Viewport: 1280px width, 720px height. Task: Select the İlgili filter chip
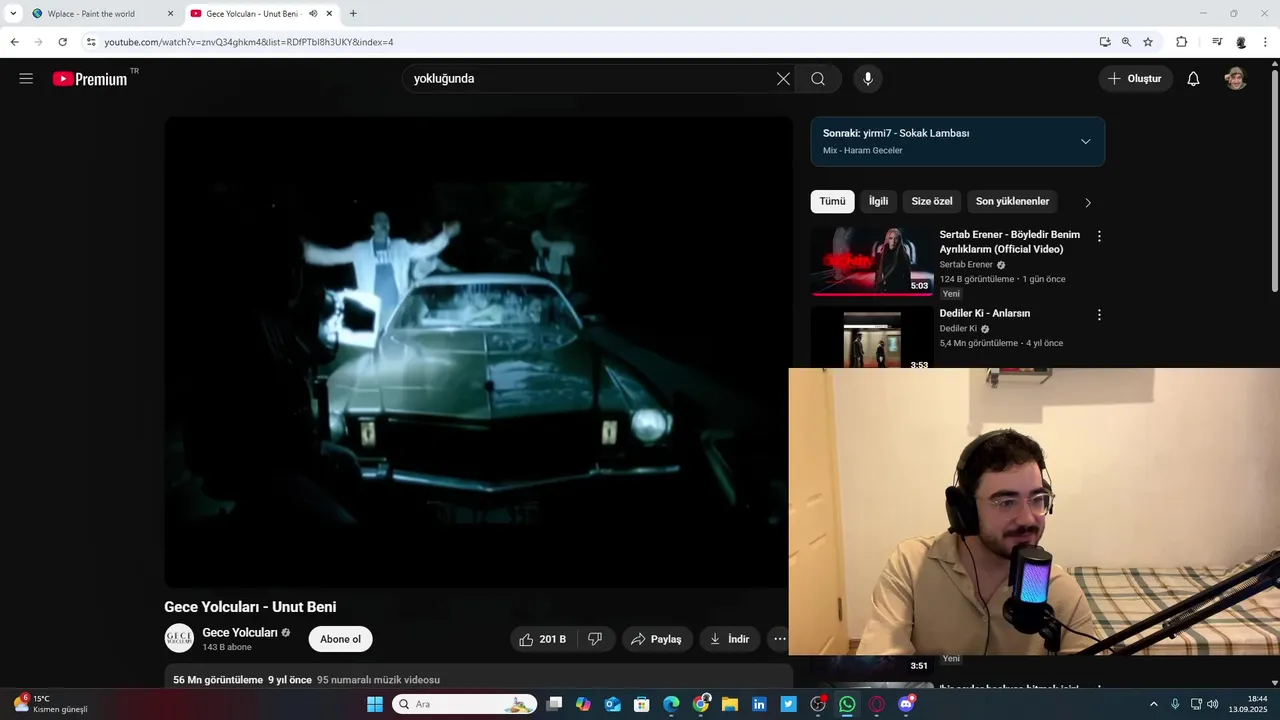[x=878, y=201]
